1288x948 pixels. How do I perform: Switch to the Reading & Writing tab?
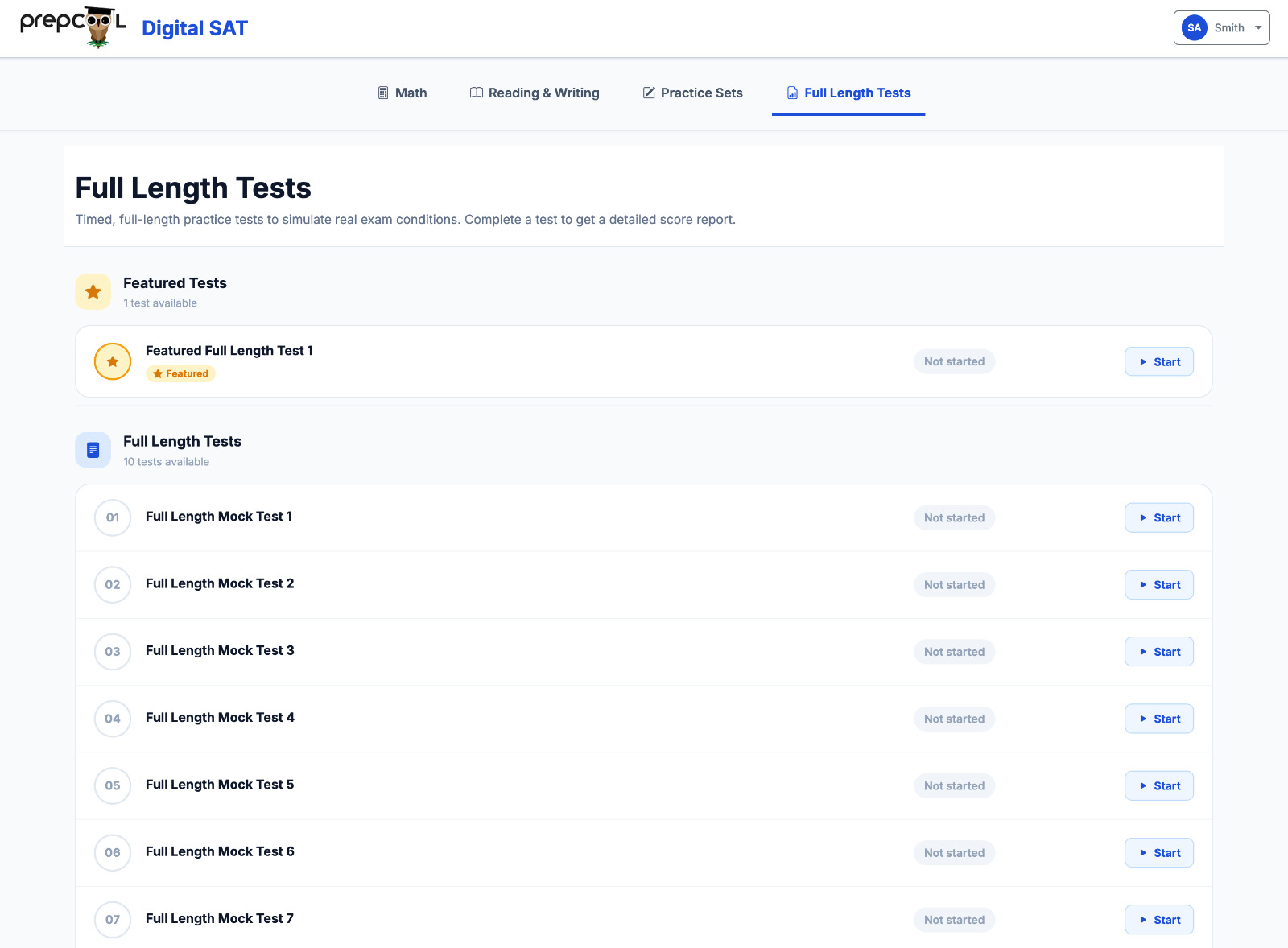coord(535,93)
